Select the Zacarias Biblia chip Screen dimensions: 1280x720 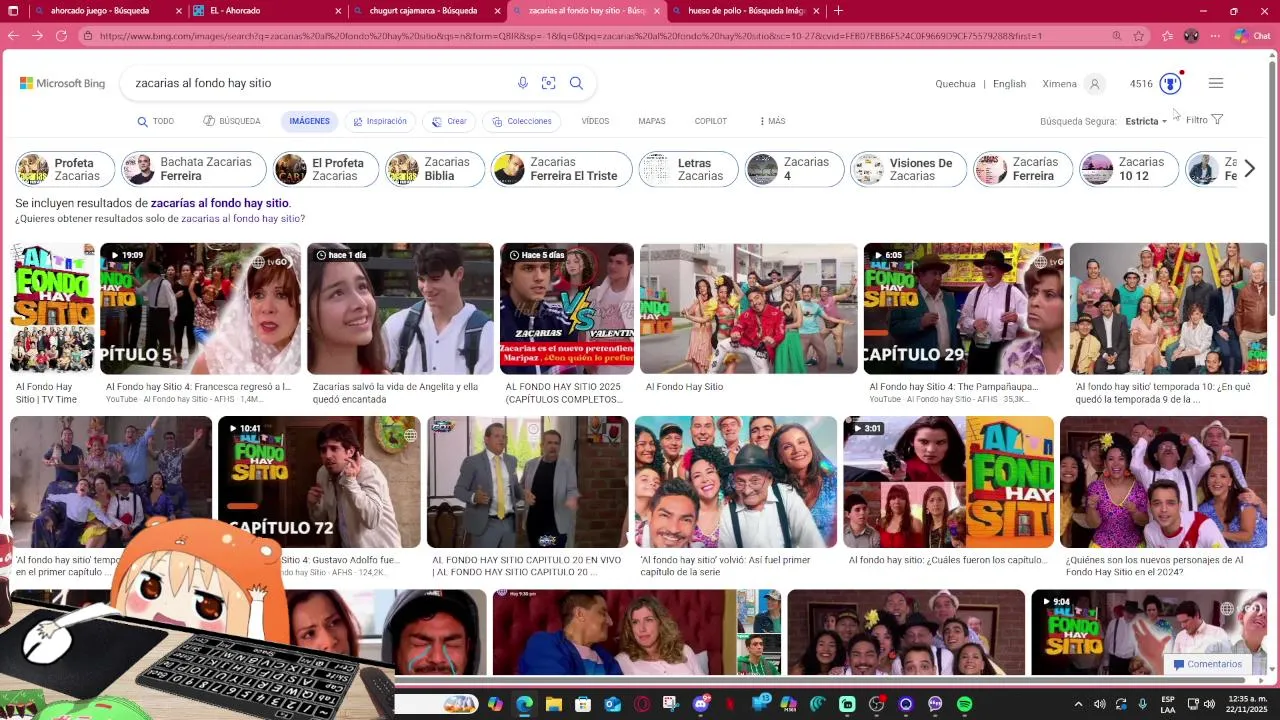435,169
